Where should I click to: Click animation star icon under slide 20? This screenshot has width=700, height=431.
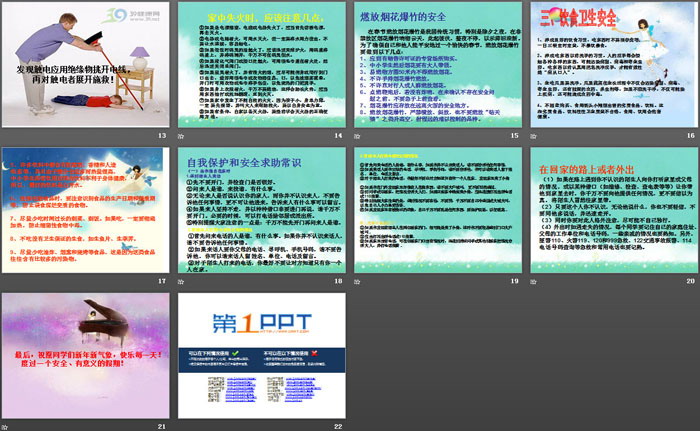[x=533, y=281]
